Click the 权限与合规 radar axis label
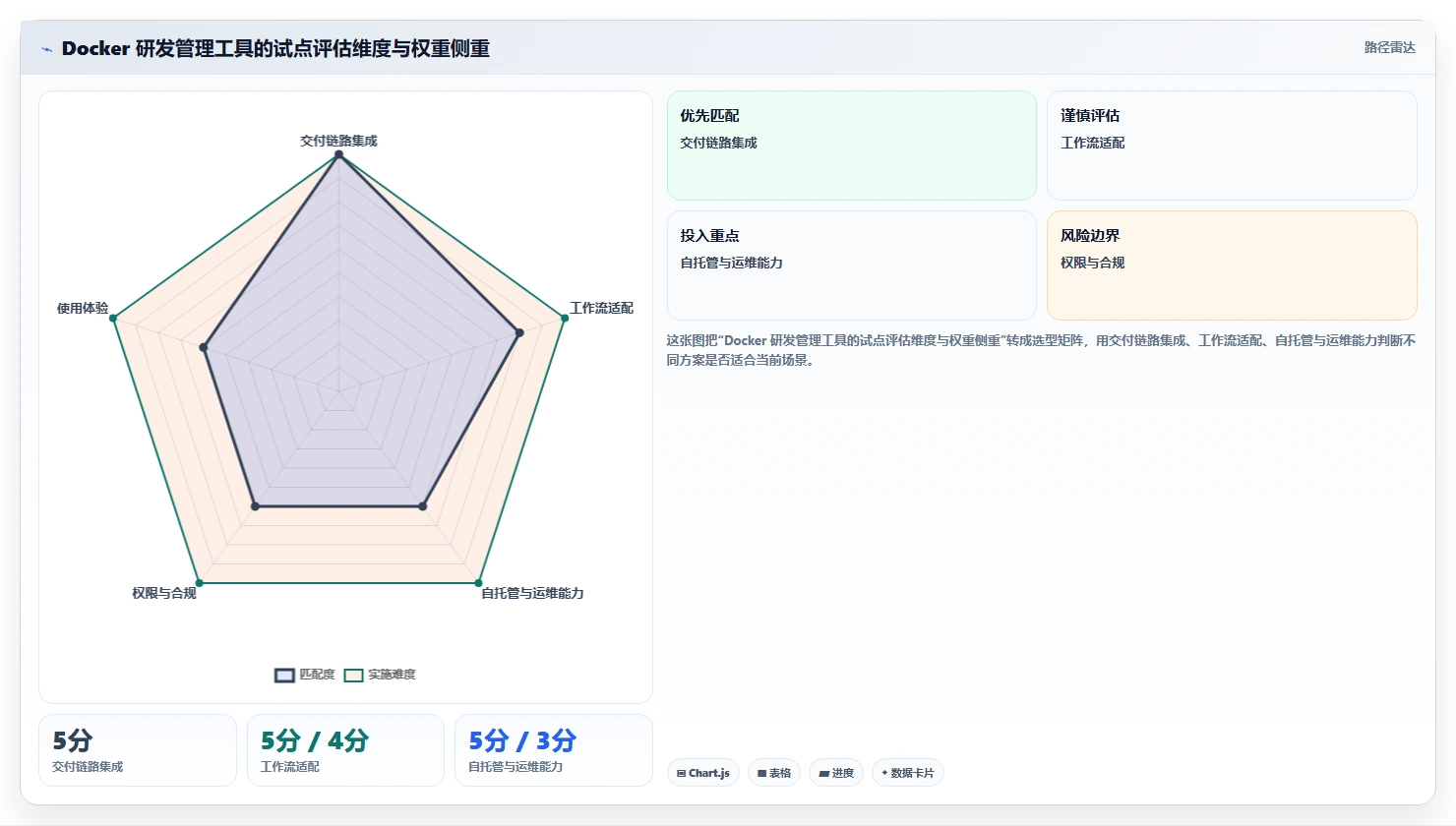The height and width of the screenshot is (826, 1456). tap(164, 593)
